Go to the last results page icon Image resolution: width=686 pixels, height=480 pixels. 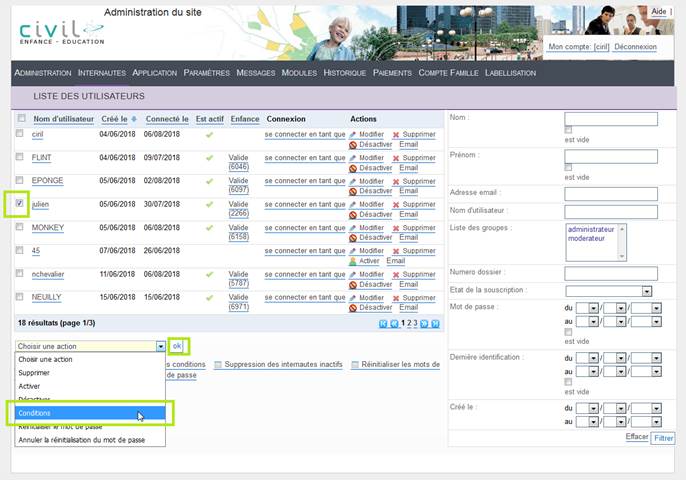pyautogui.click(x=435, y=324)
